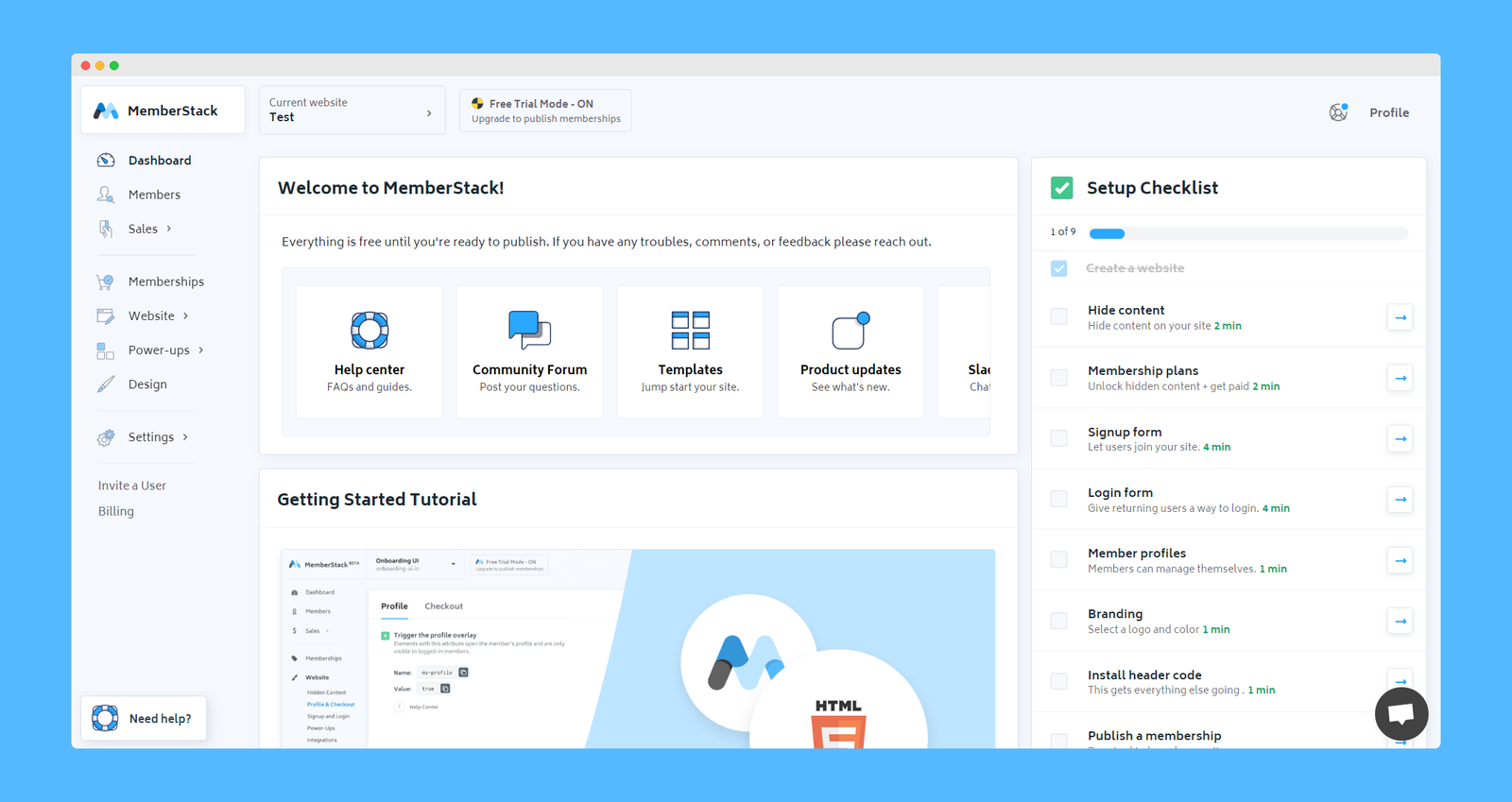This screenshot has width=1512, height=802.
Task: Click the '1 of 9' progress text
Action: [1063, 231]
